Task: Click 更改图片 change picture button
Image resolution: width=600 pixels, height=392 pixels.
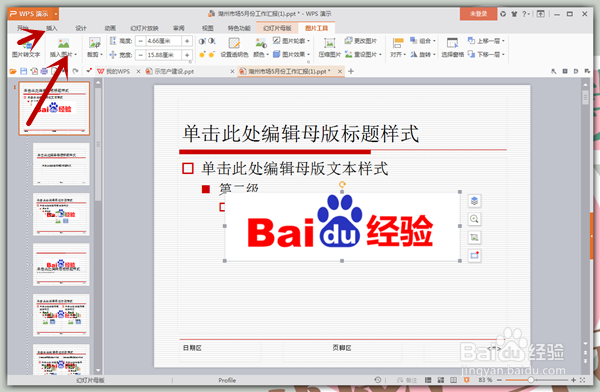Action: click(360, 41)
